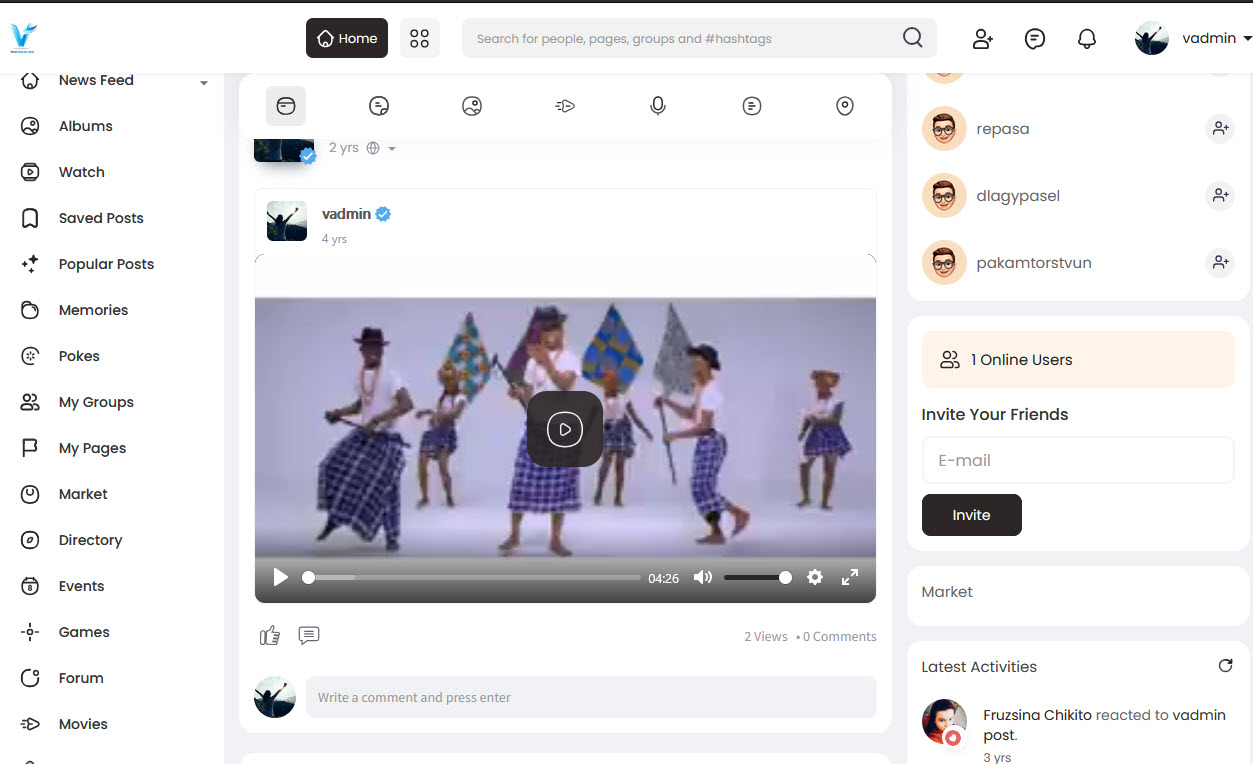Viewport: 1253px width, 764px height.
Task: Toggle video fullscreen mode
Action: tap(850, 577)
